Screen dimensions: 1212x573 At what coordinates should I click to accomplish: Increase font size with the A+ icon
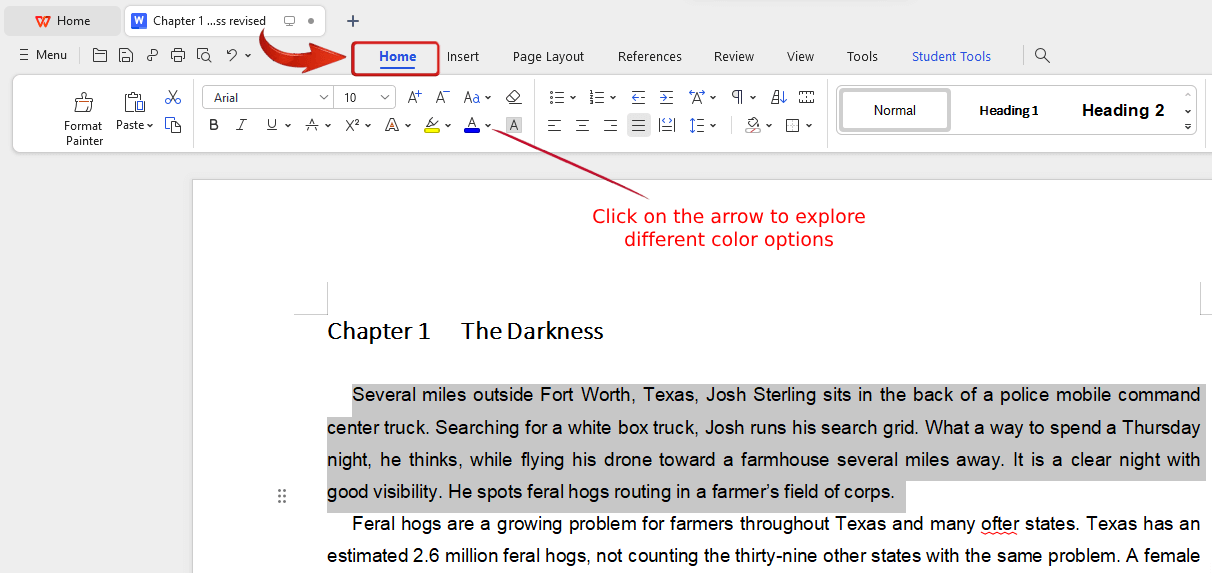point(414,97)
